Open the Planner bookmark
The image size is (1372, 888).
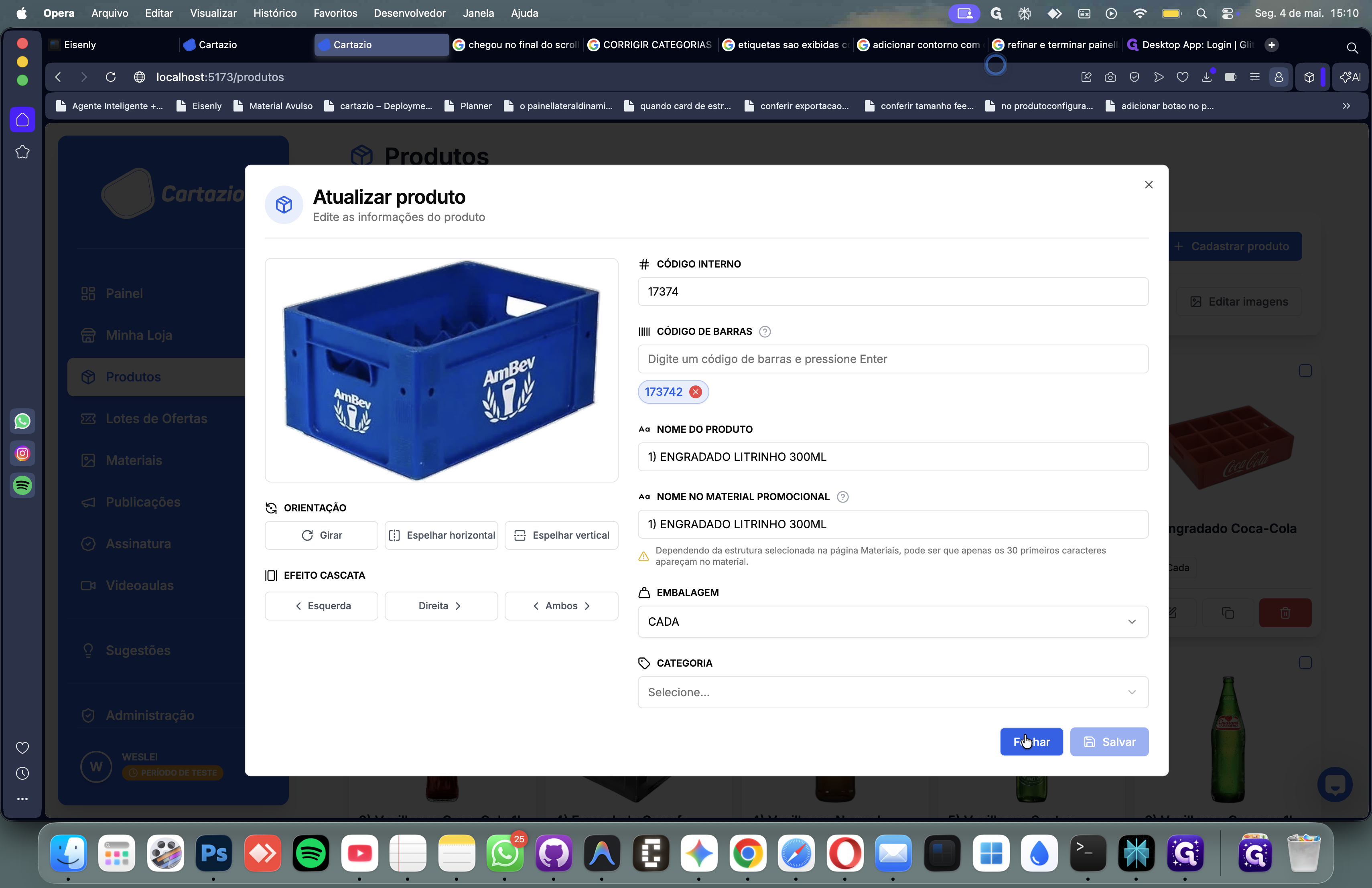coord(467,106)
